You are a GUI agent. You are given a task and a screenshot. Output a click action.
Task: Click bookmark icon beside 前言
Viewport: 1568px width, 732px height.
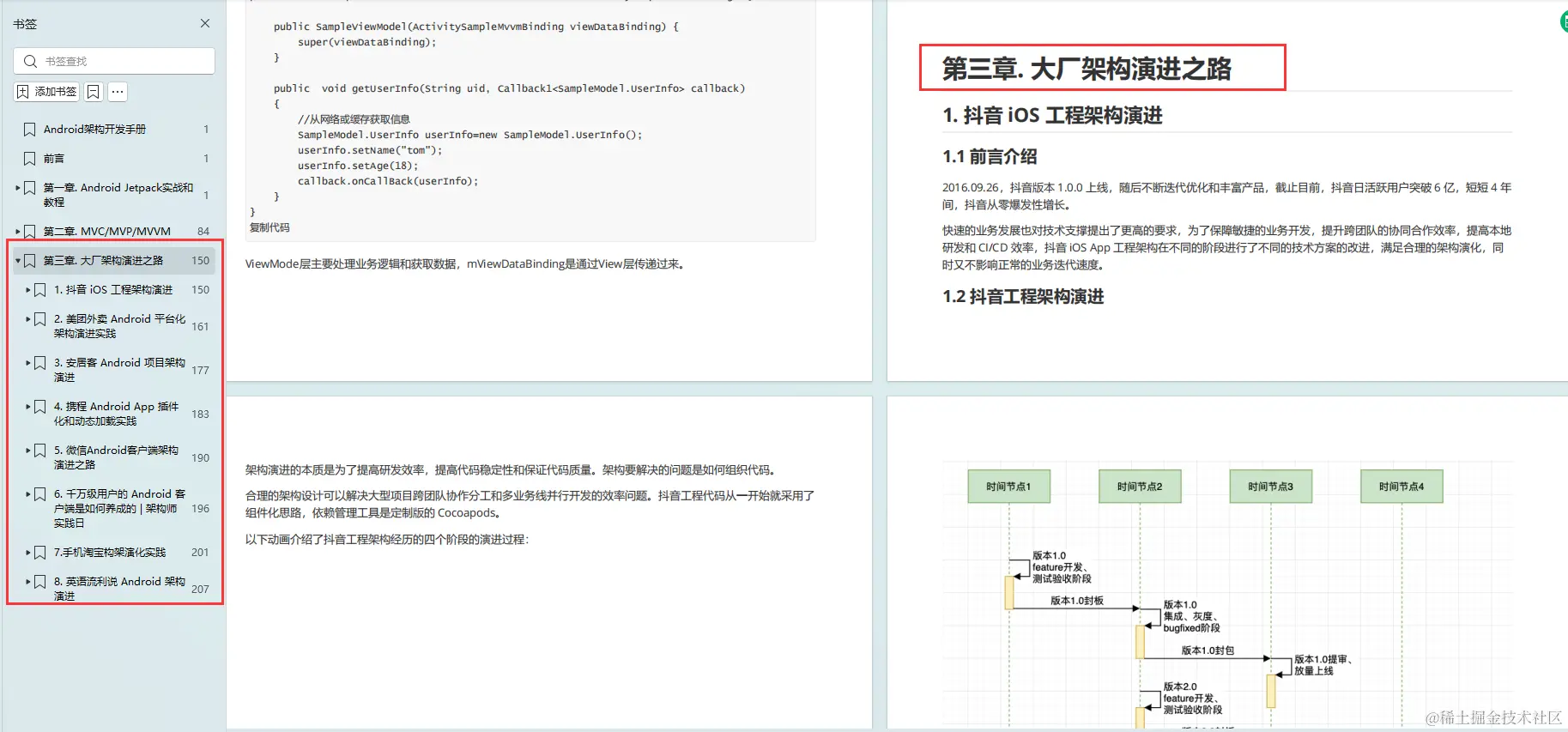click(29, 158)
